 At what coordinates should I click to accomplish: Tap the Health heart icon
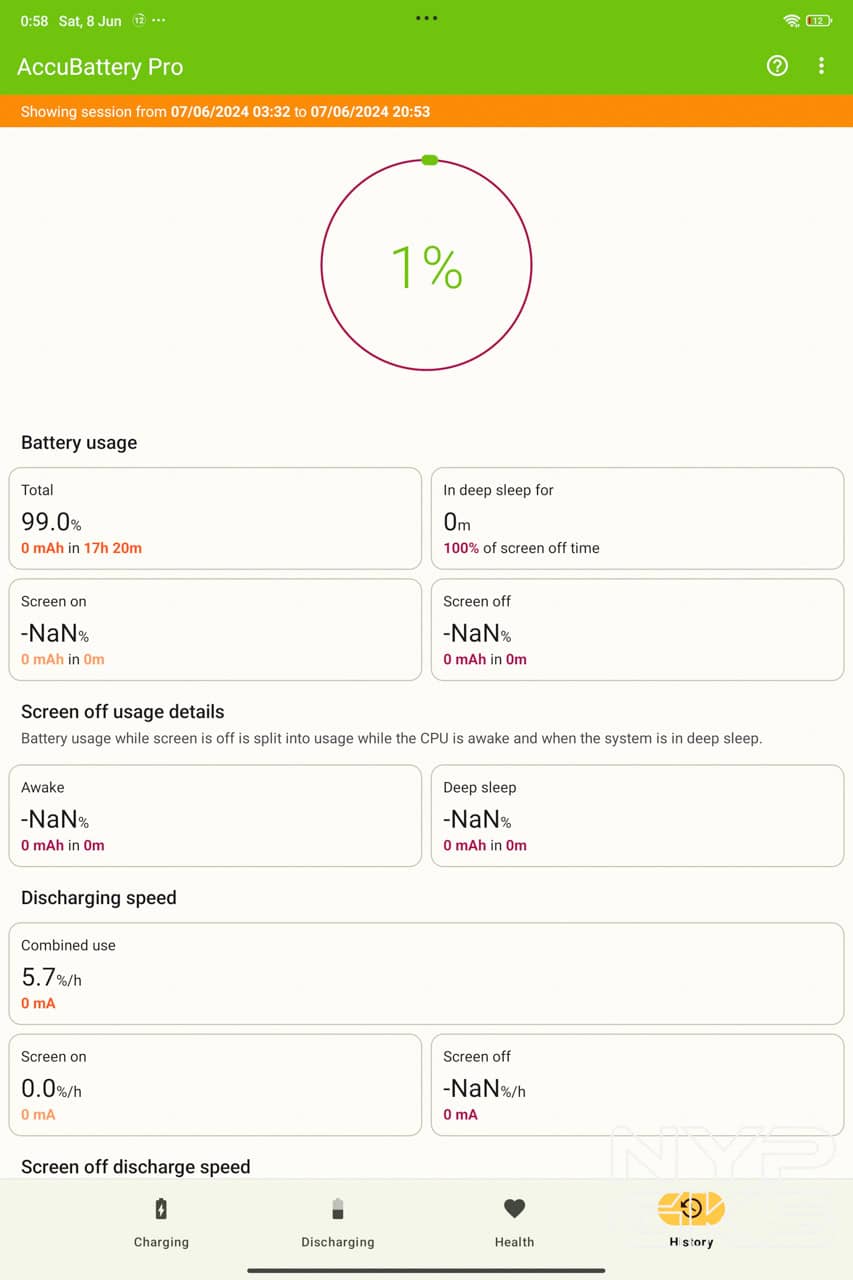point(514,1209)
